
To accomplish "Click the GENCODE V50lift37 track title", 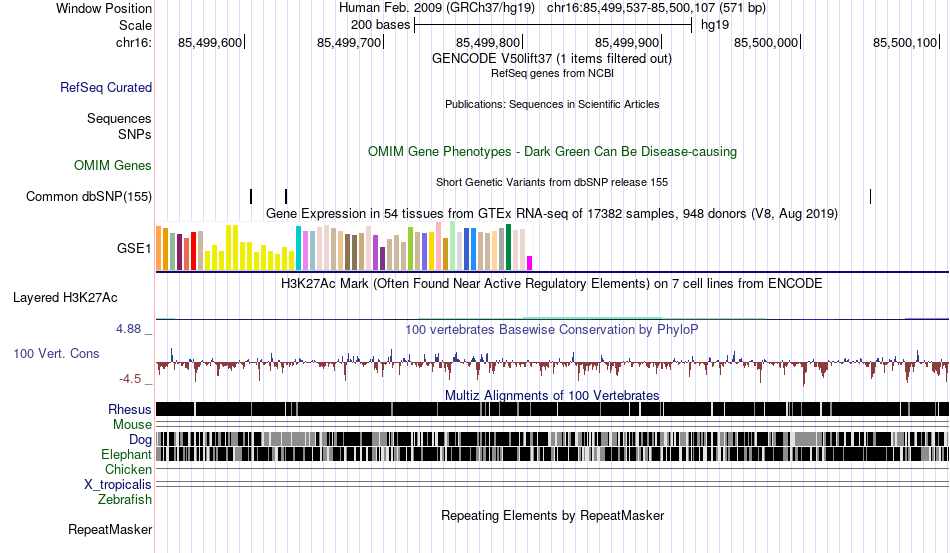I will point(551,59).
